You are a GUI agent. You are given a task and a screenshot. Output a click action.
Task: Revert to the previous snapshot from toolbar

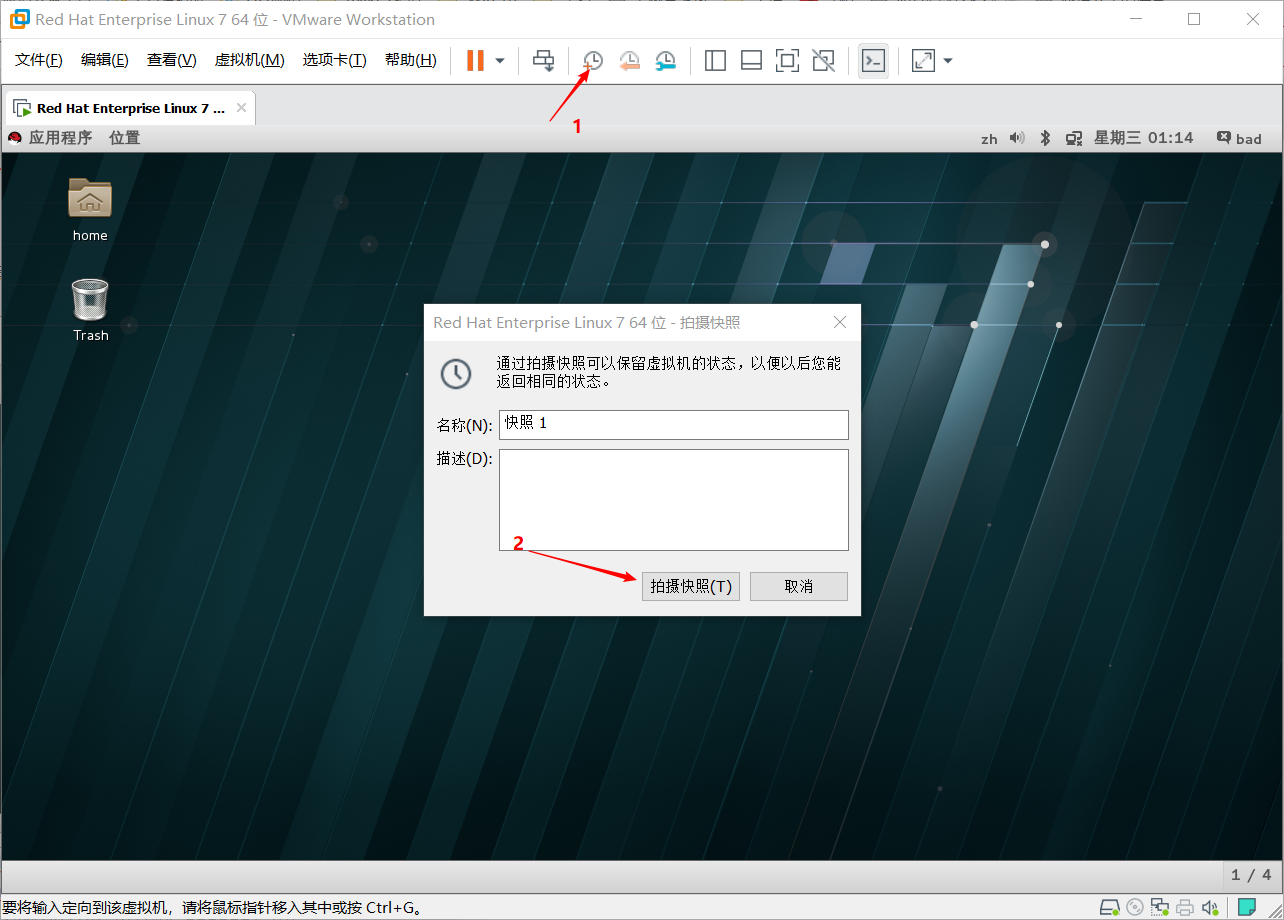pyautogui.click(x=629, y=61)
